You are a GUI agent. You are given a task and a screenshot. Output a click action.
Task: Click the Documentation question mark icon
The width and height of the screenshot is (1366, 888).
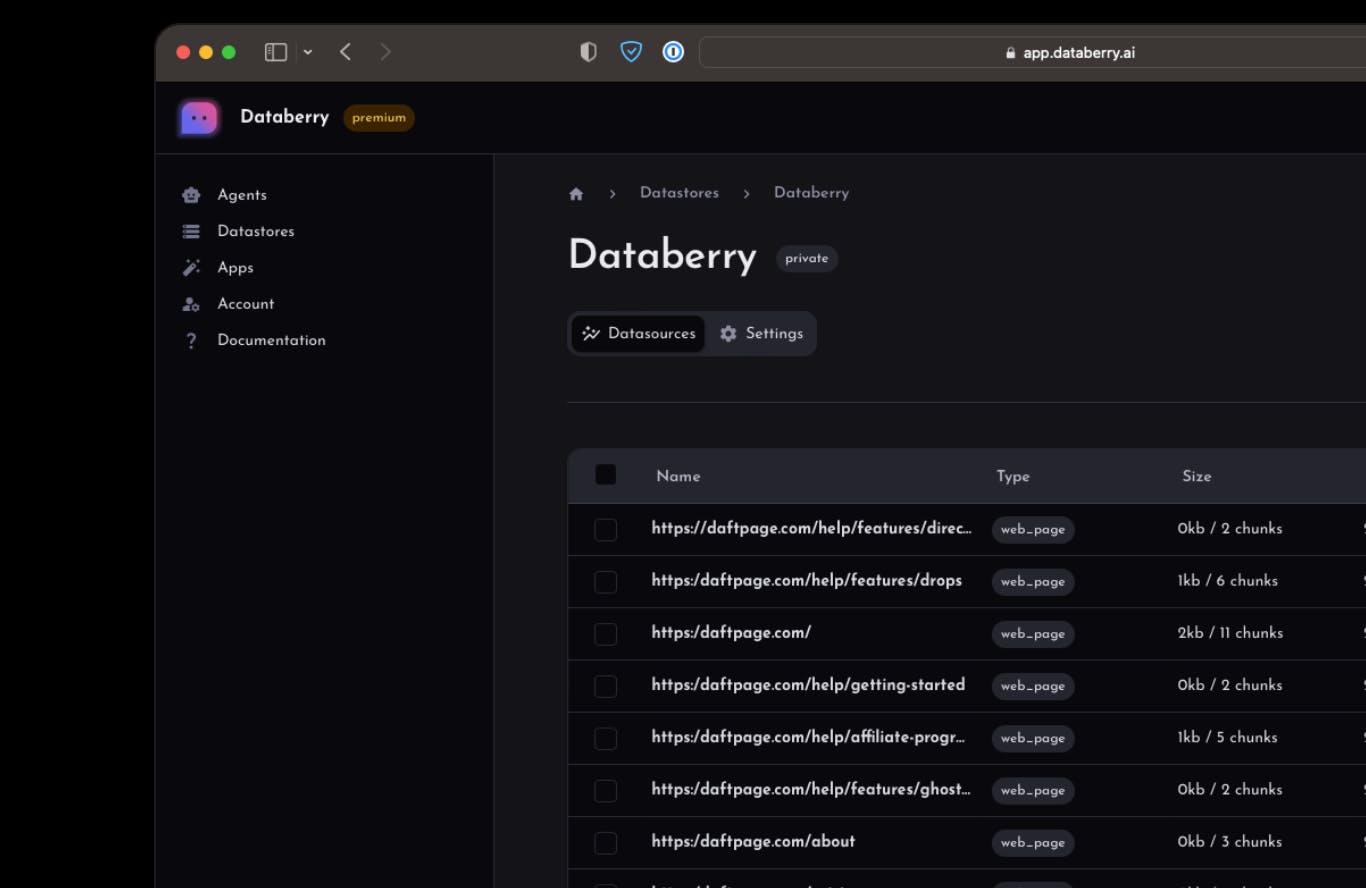[191, 341]
